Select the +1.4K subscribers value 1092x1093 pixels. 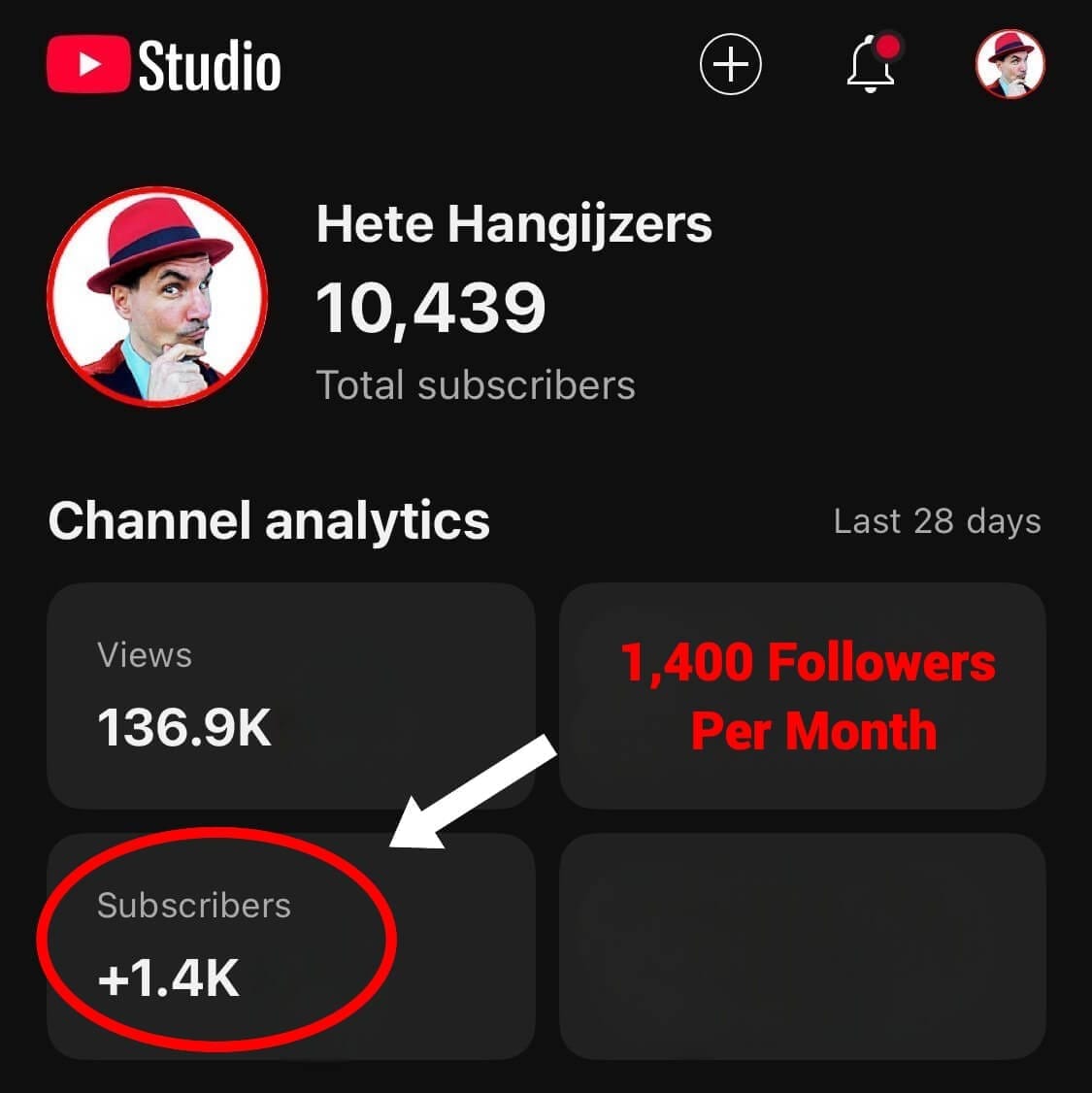pyautogui.click(x=168, y=977)
